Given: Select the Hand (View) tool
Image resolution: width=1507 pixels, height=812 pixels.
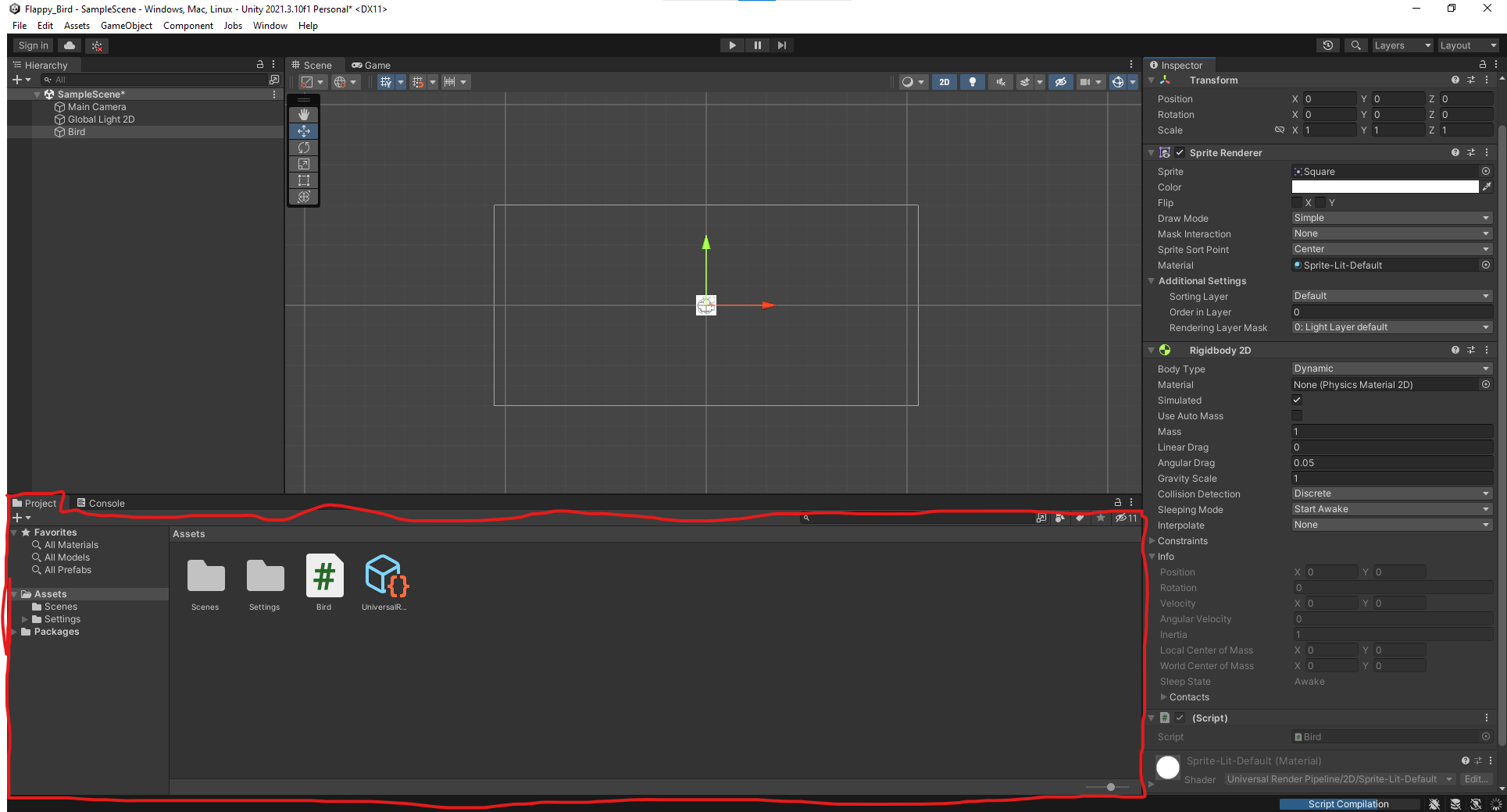Looking at the screenshot, I should 304,115.
